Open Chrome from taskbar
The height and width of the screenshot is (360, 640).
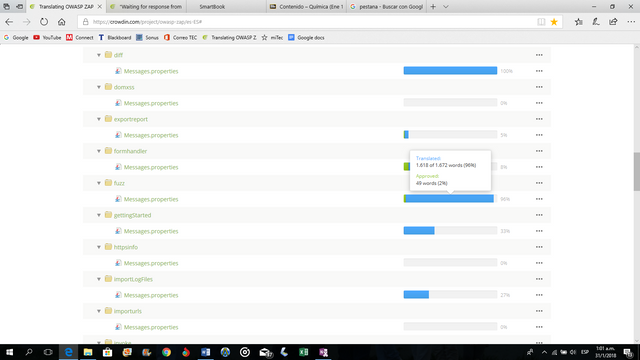click(166, 352)
